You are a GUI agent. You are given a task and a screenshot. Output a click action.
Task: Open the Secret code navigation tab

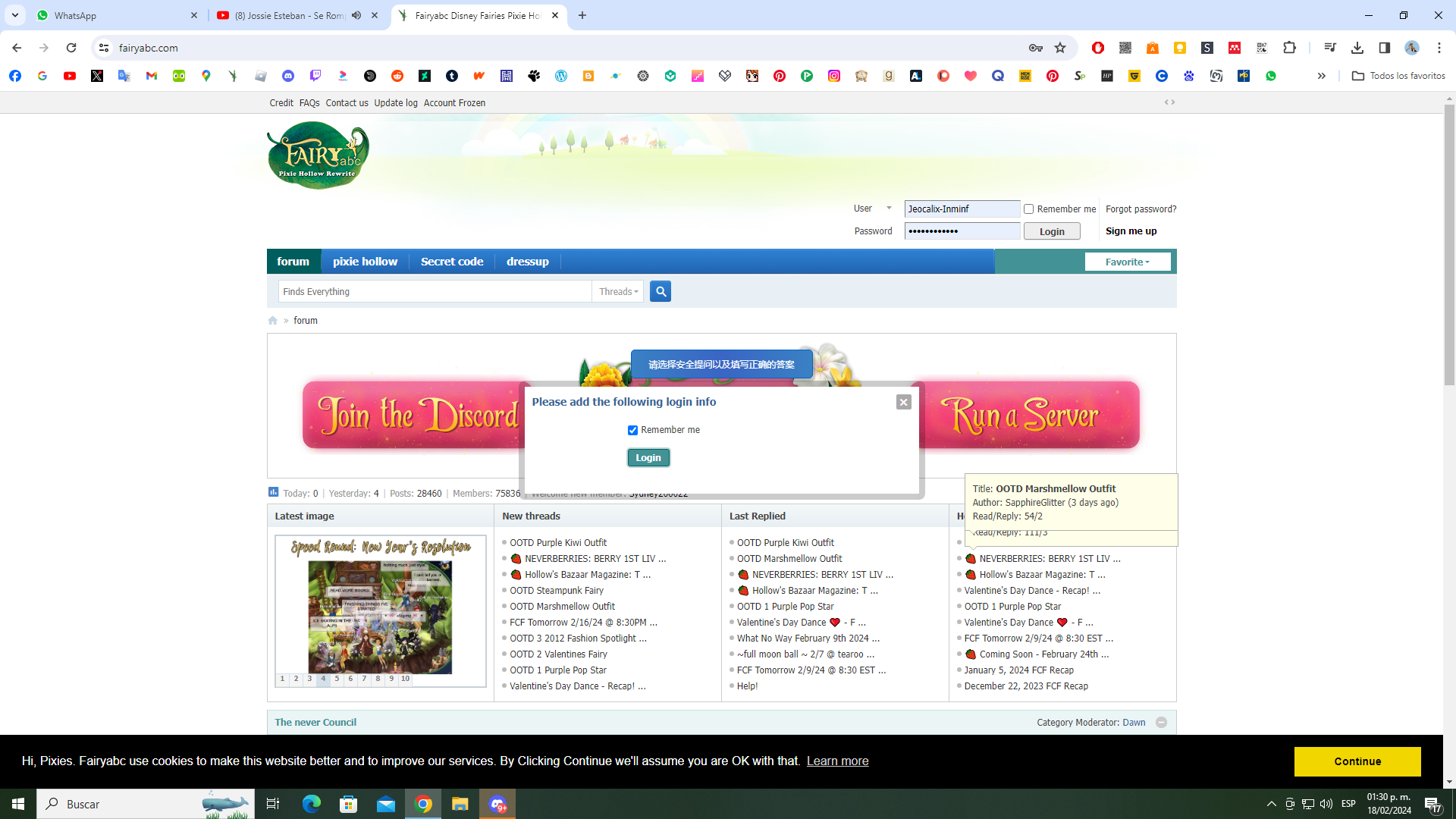coord(452,262)
